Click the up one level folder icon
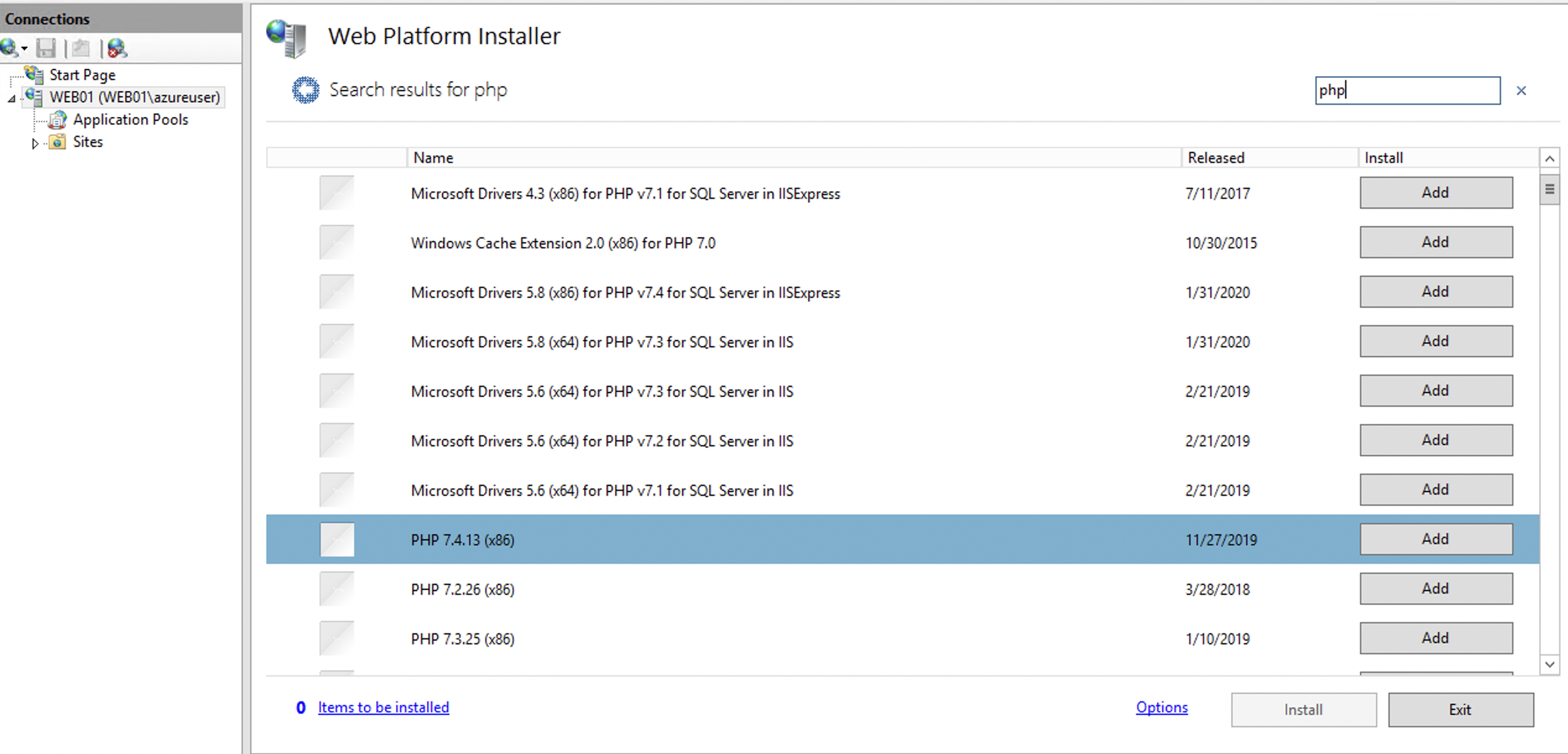The width and height of the screenshot is (1568, 754). point(81,48)
